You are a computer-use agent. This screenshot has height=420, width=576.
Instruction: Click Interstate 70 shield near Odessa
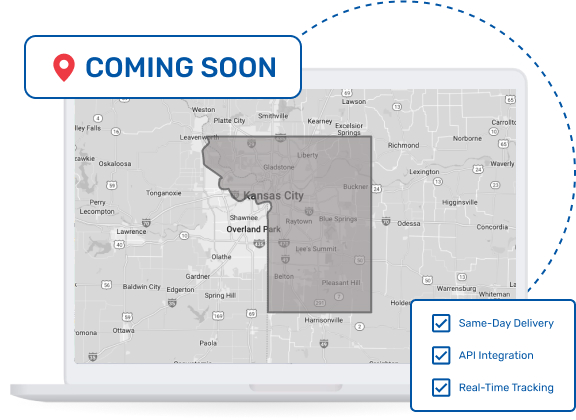[386, 221]
